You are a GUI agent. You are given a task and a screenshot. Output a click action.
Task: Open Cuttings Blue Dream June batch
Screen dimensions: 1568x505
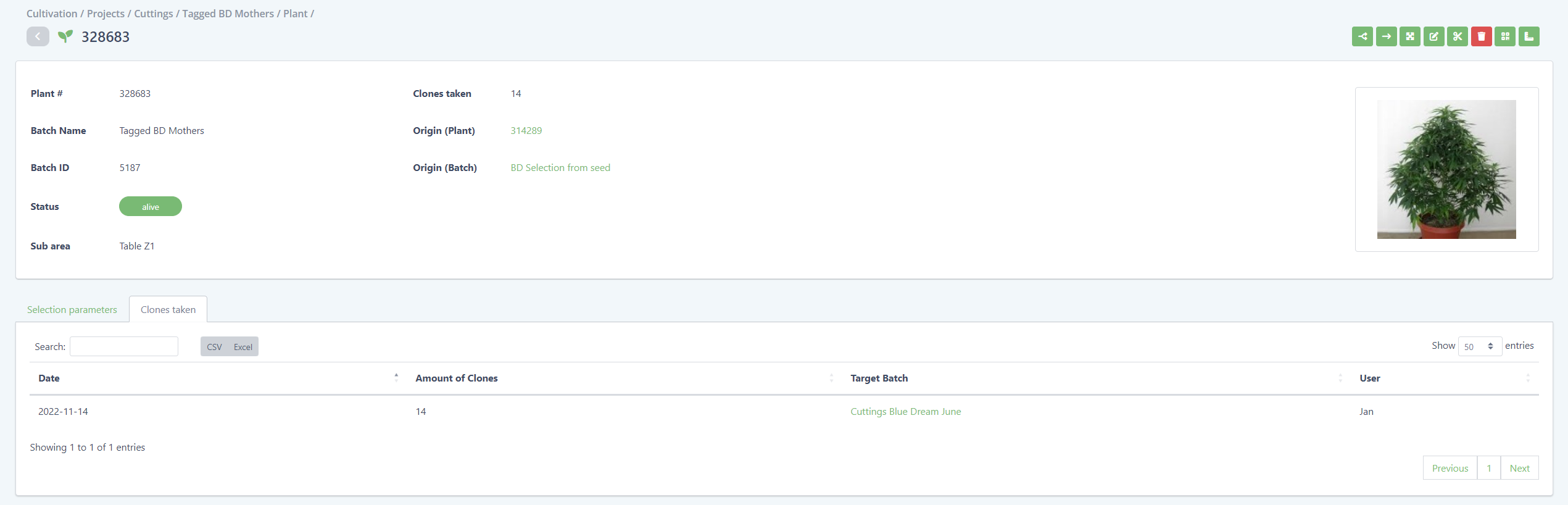coord(905,411)
